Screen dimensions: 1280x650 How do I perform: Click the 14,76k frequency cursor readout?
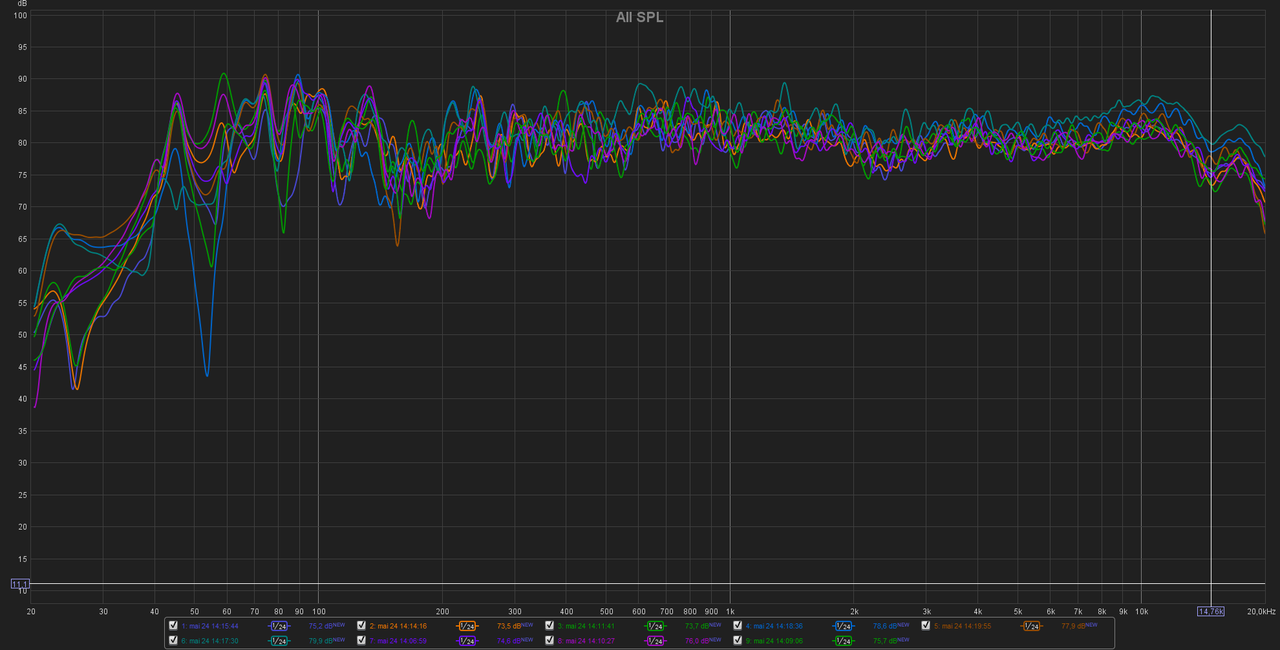click(1211, 611)
